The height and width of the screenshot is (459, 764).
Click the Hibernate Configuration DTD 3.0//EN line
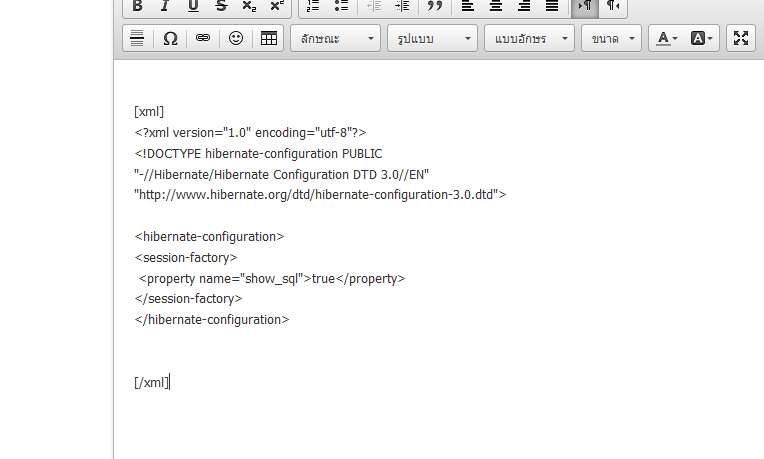[282, 174]
